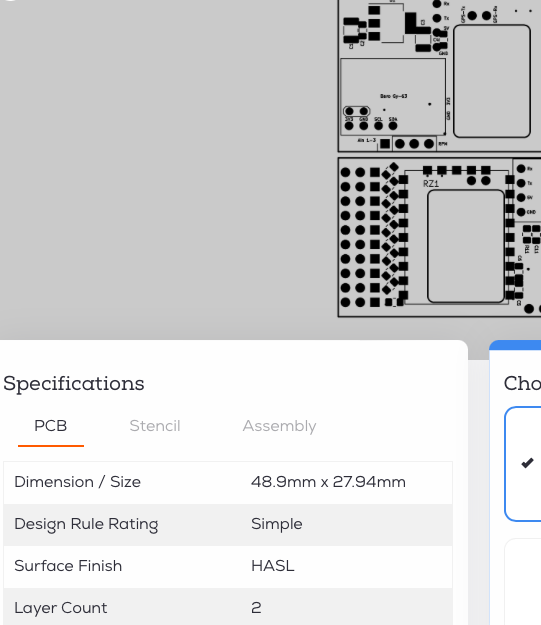
Task: Click the Baro Gy-63 module outline
Action: click(393, 97)
